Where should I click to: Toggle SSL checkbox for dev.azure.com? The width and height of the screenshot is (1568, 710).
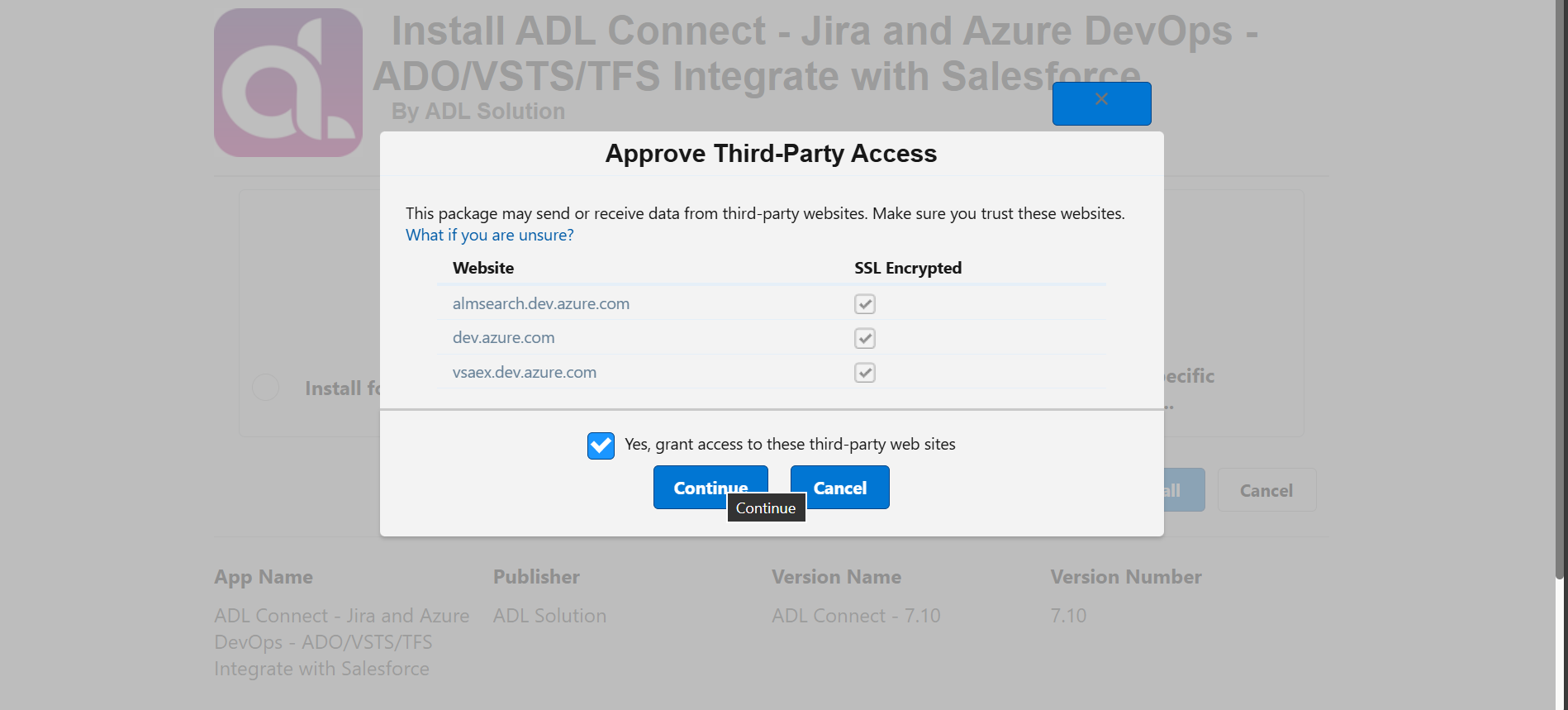tap(865, 338)
